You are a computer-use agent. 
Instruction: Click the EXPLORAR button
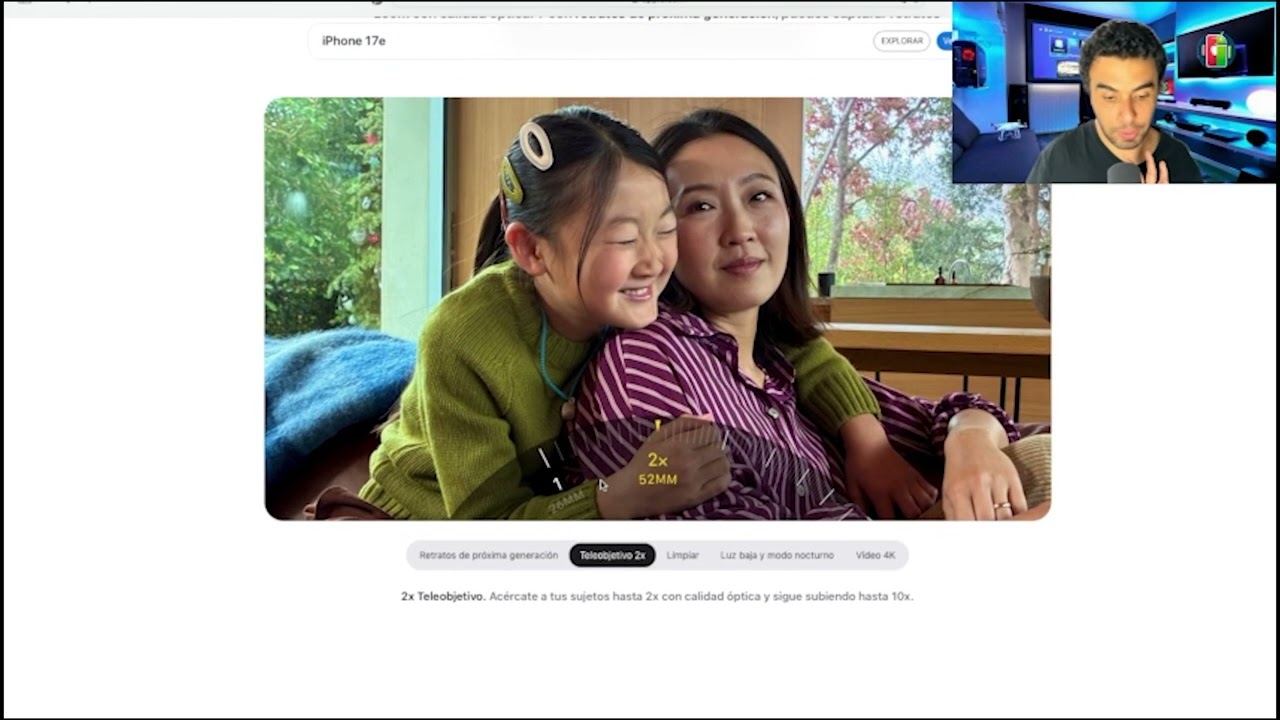click(x=902, y=41)
